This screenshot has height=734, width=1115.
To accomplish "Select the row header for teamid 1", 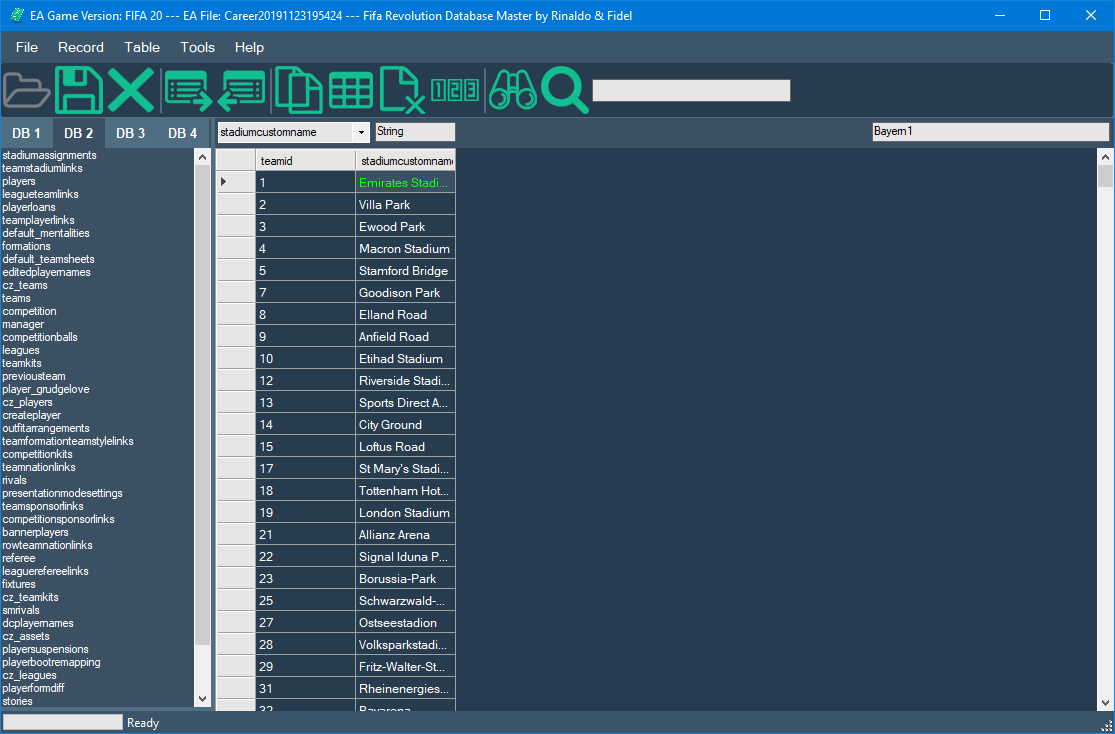I will (x=236, y=182).
